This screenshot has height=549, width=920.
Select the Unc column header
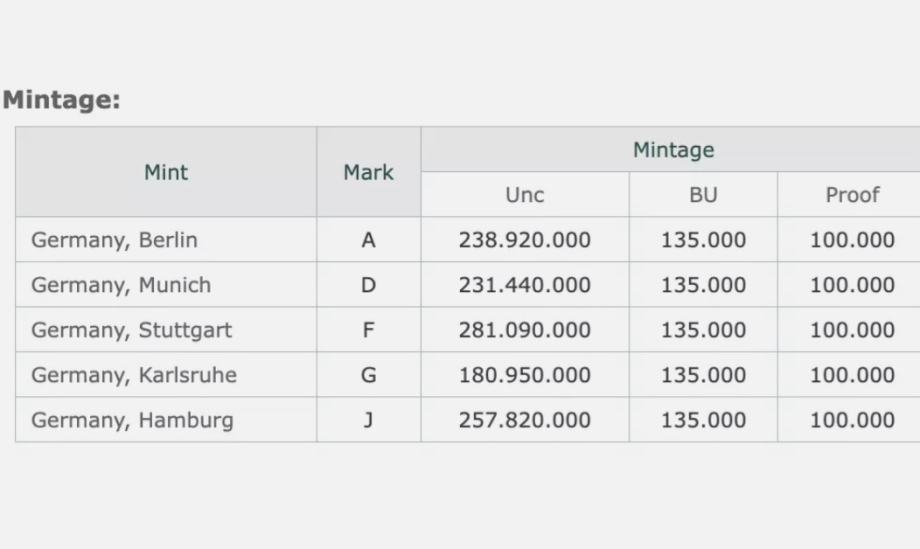click(524, 195)
